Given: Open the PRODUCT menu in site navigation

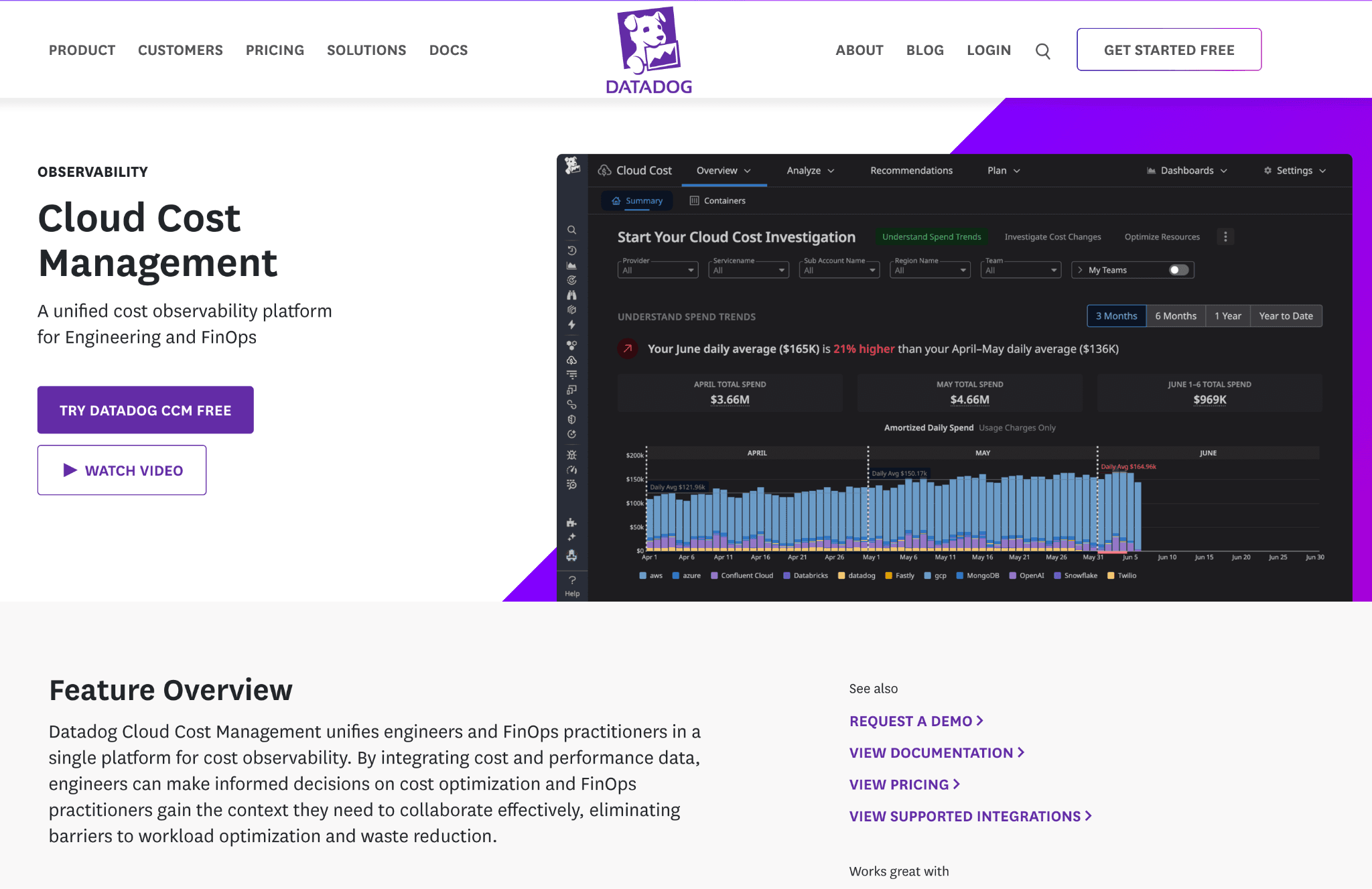Looking at the screenshot, I should click(82, 50).
